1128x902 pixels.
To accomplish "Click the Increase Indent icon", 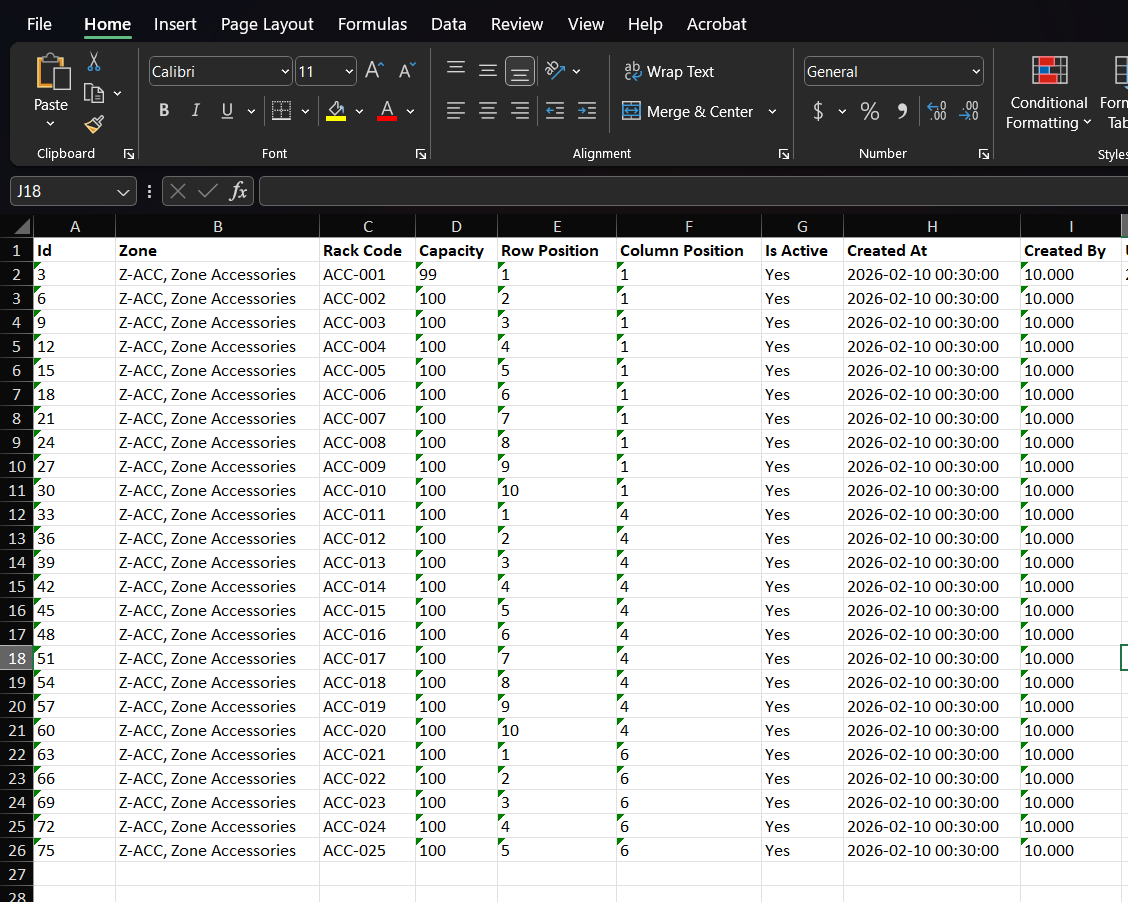I will coord(587,111).
